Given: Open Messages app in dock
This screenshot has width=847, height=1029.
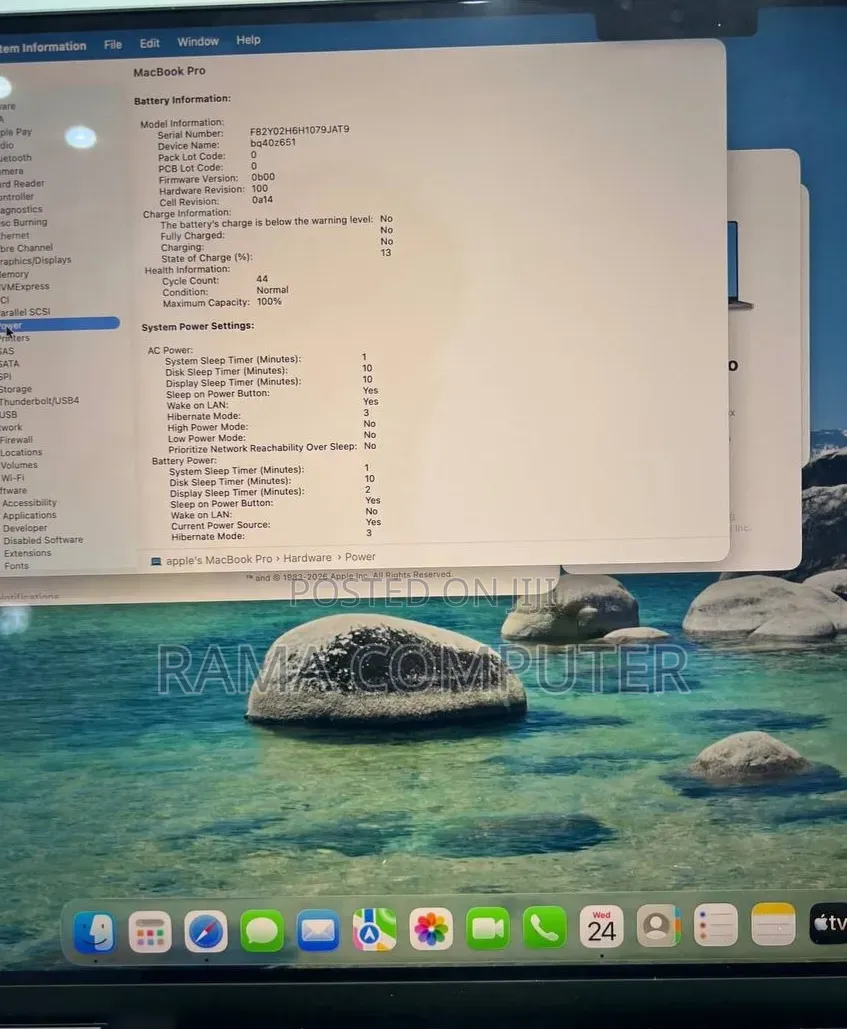Looking at the screenshot, I should pos(262,931).
